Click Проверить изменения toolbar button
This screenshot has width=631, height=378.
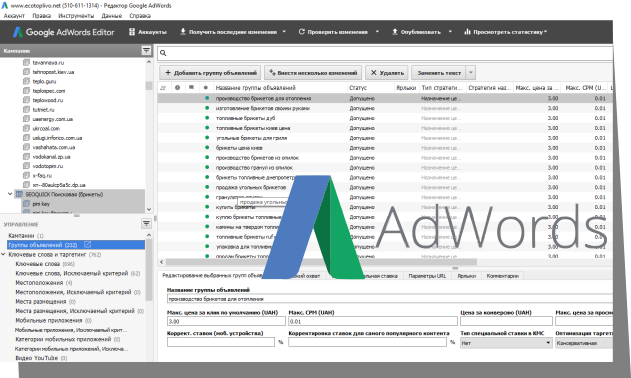tap(333, 32)
